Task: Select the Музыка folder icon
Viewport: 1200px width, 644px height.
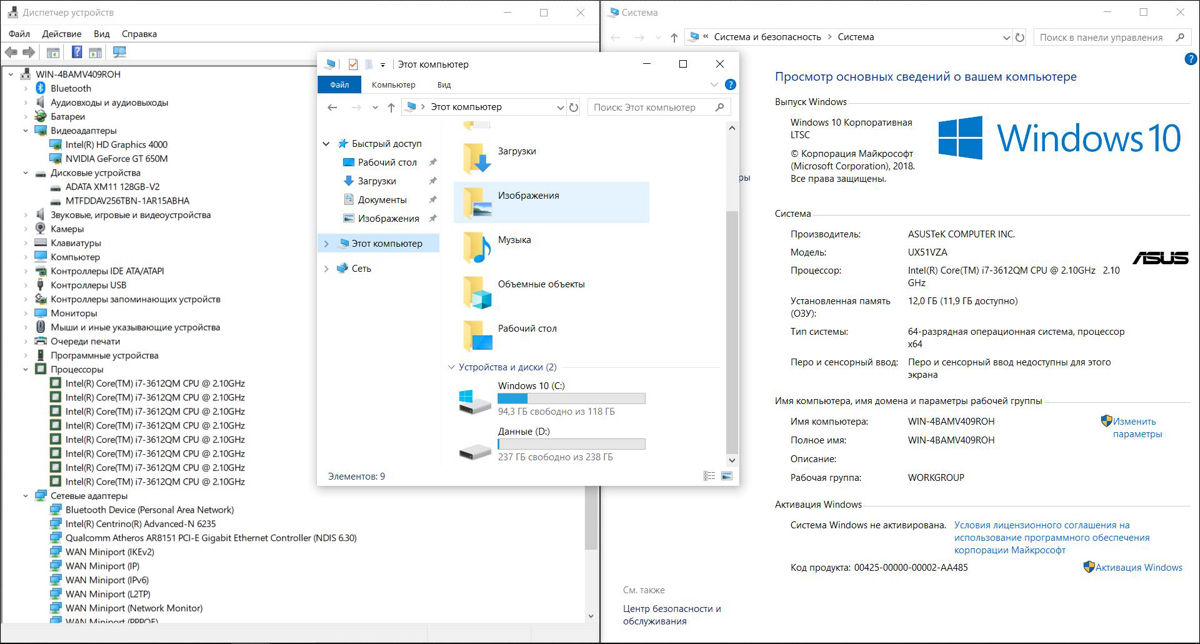Action: click(x=476, y=247)
